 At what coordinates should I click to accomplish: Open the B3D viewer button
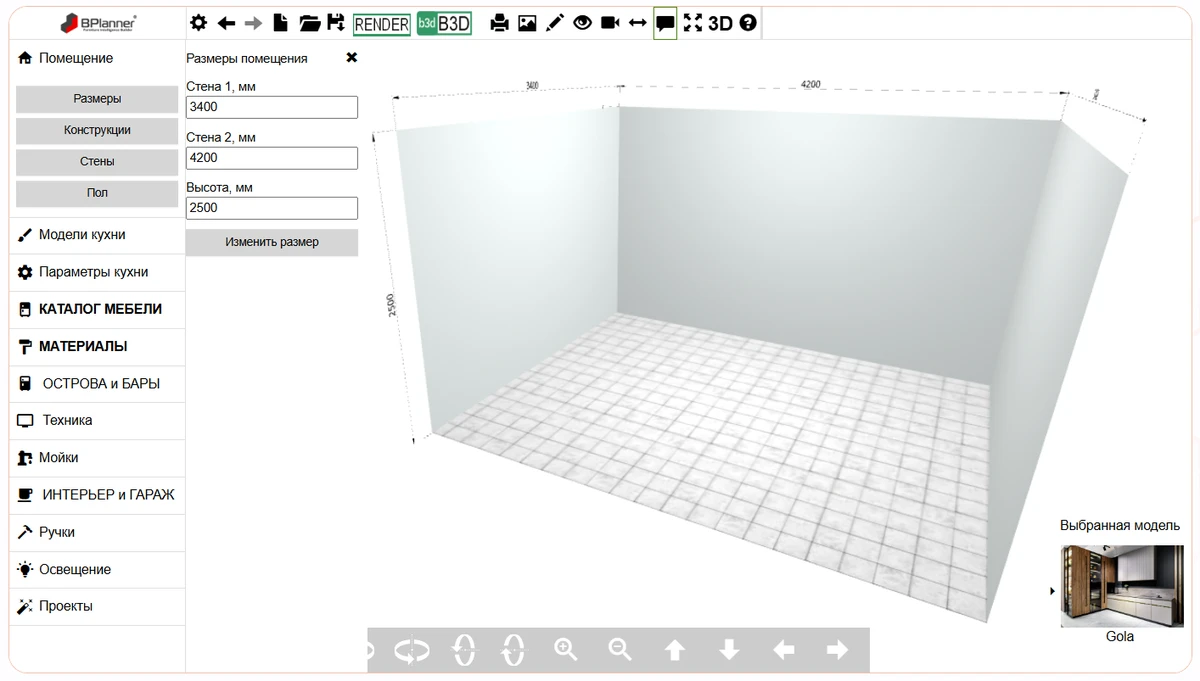444,24
